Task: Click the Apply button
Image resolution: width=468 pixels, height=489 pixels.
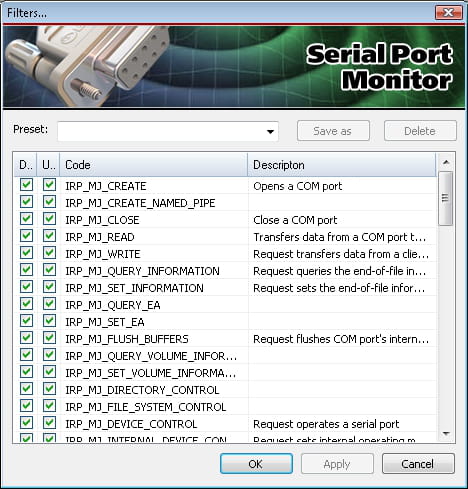Action: (337, 464)
